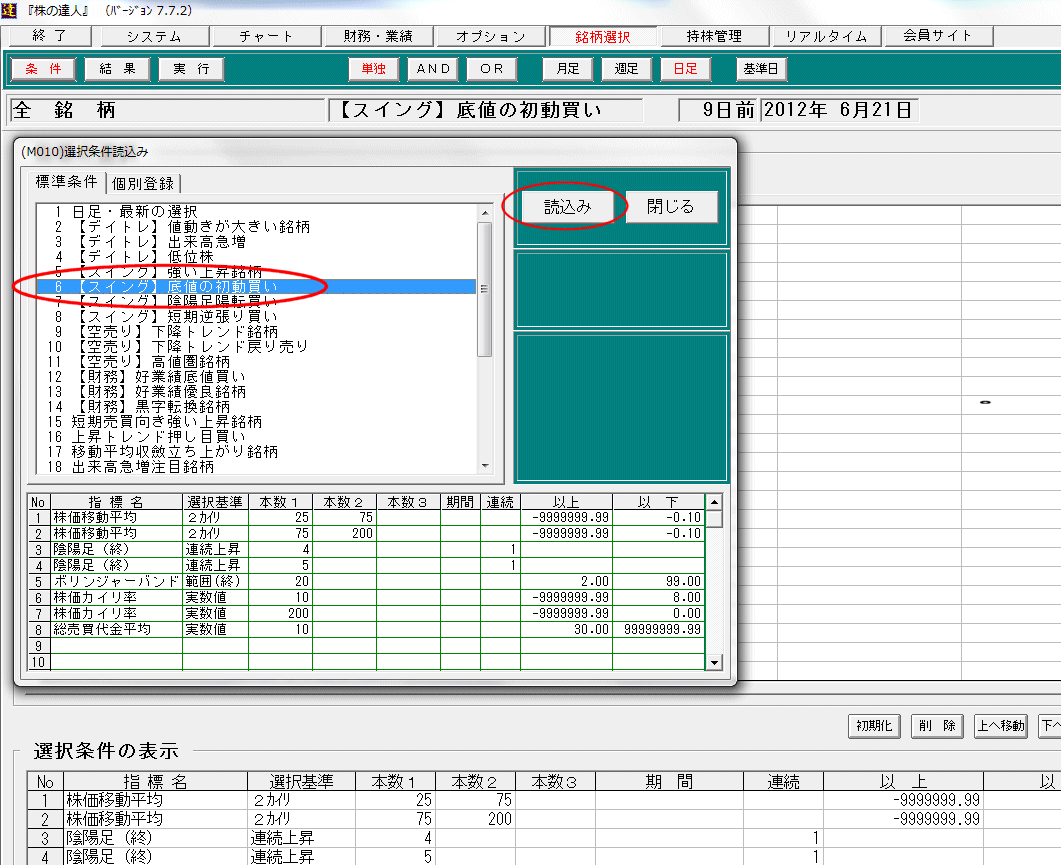Select 上昇トレンド押し目買い
The image size is (1061, 865).
[256, 437]
